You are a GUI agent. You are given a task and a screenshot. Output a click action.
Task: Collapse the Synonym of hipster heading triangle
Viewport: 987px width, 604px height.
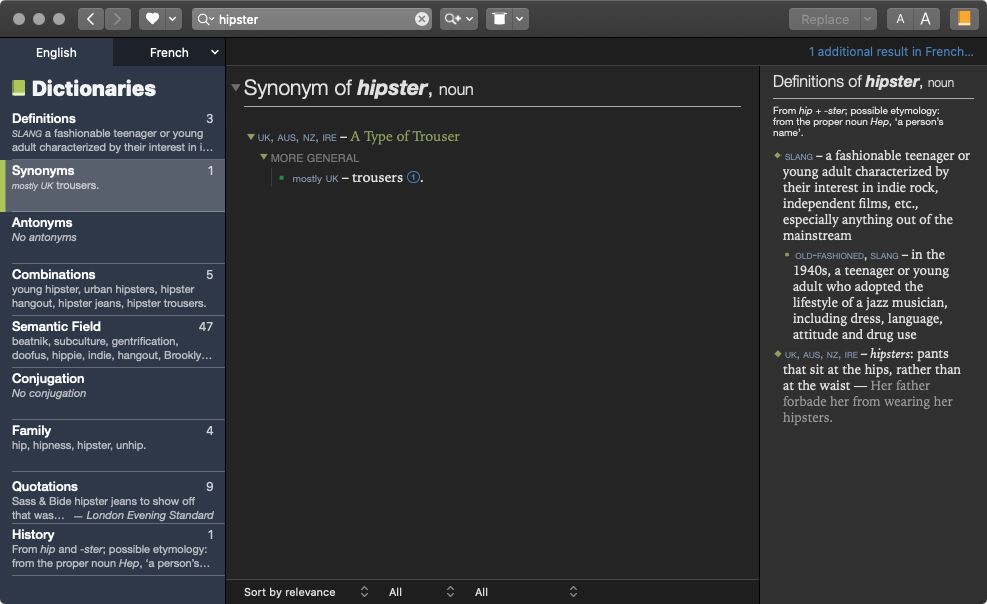(235, 87)
